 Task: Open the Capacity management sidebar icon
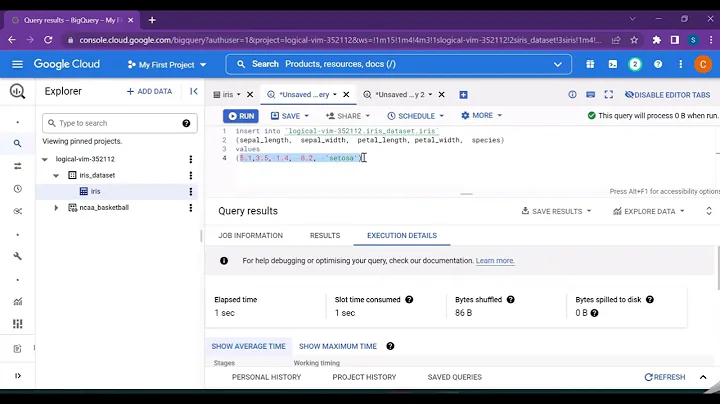17,324
